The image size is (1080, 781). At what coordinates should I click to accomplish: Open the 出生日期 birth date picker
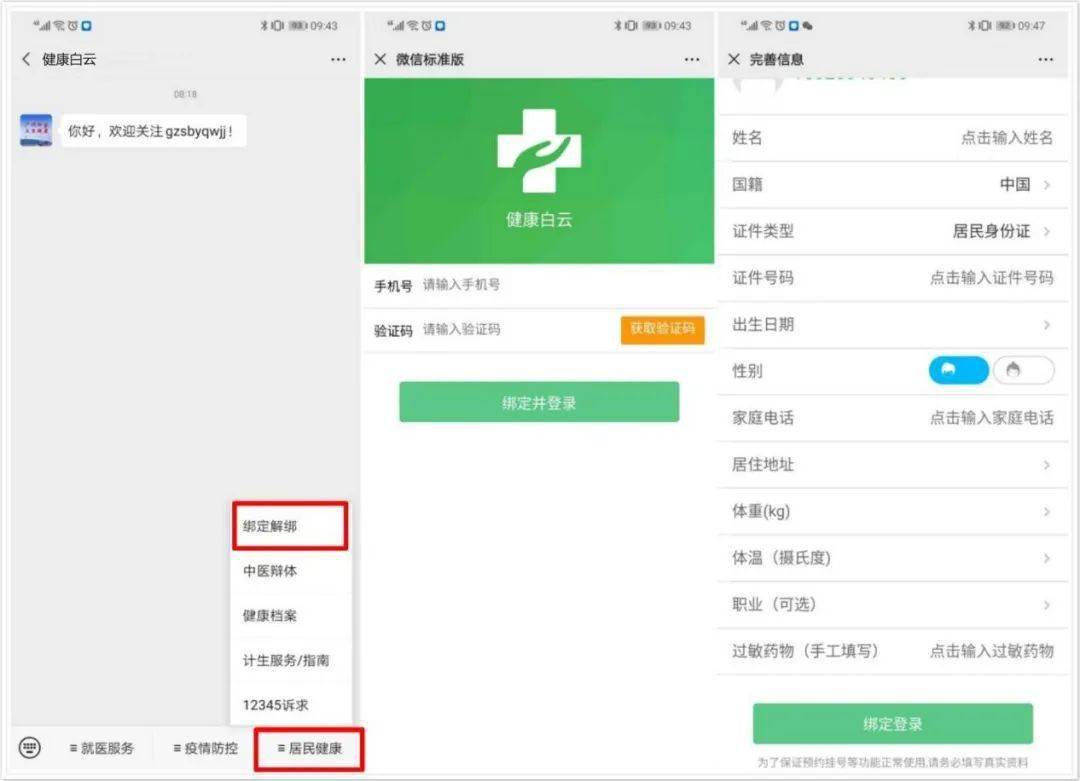click(x=1046, y=325)
